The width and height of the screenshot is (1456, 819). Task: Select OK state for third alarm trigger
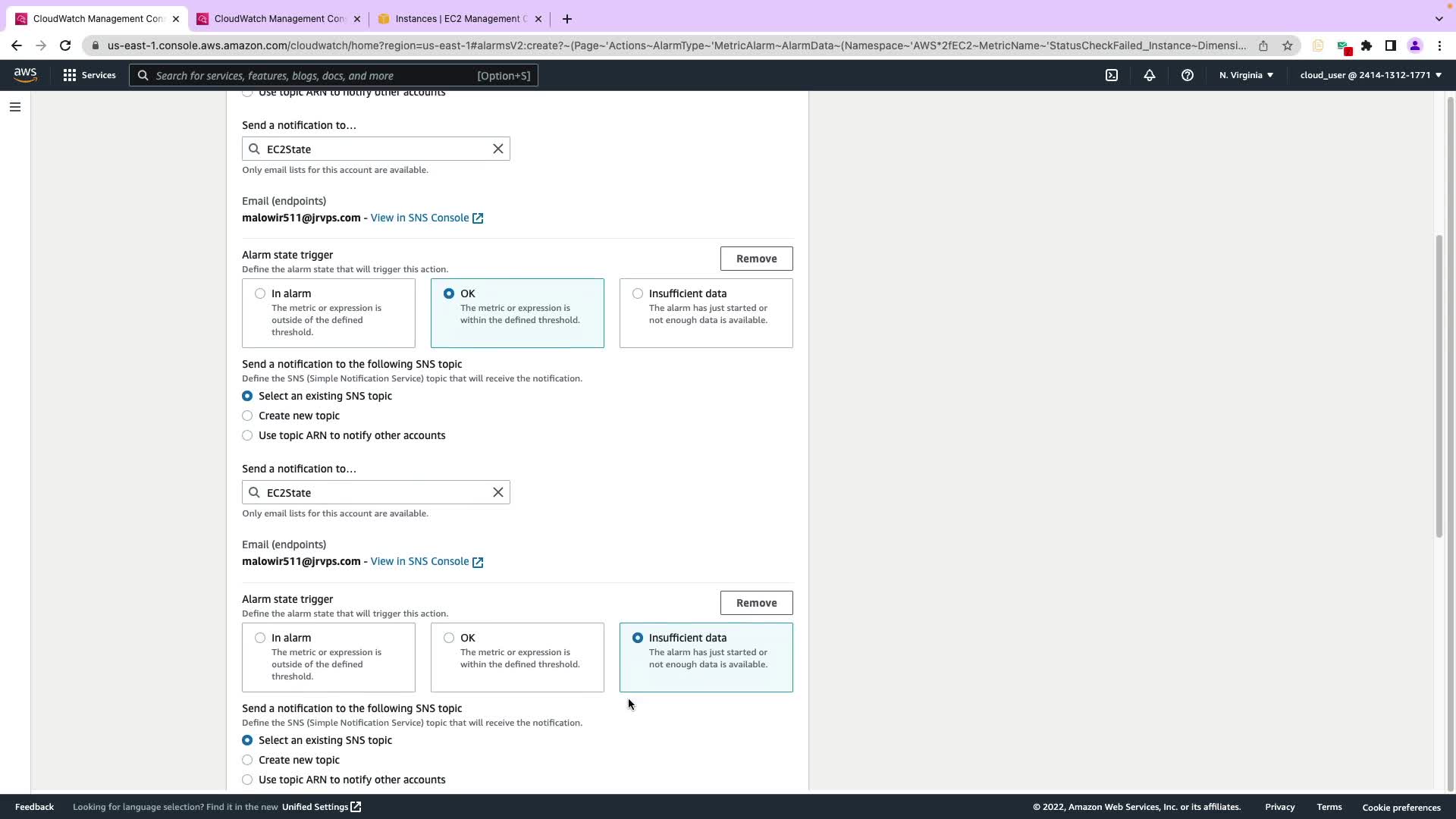[x=449, y=638]
